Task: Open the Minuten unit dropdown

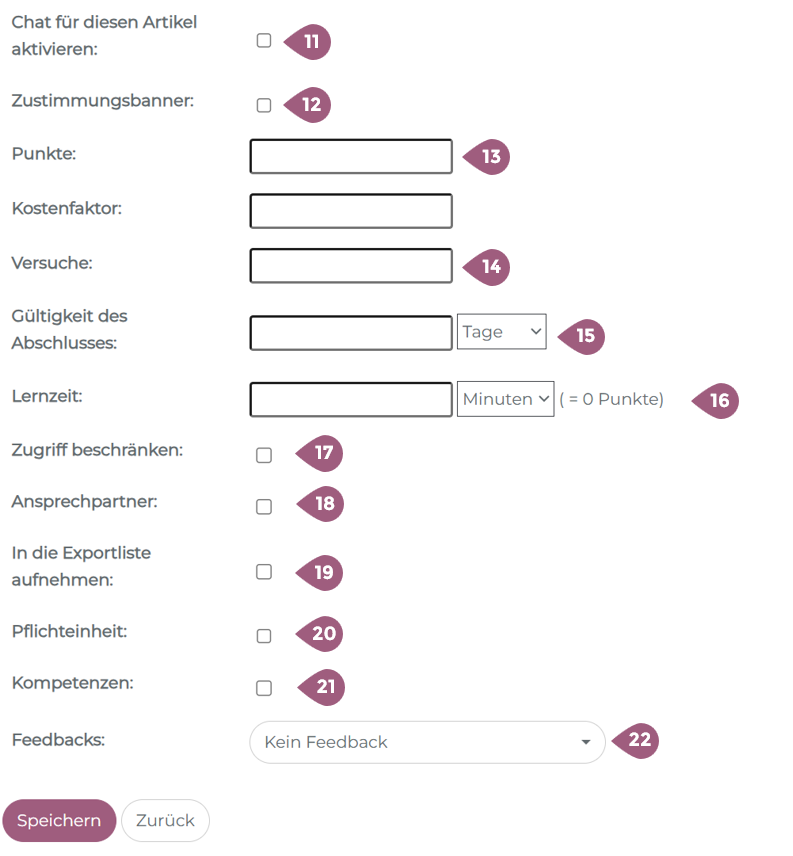Action: click(506, 399)
